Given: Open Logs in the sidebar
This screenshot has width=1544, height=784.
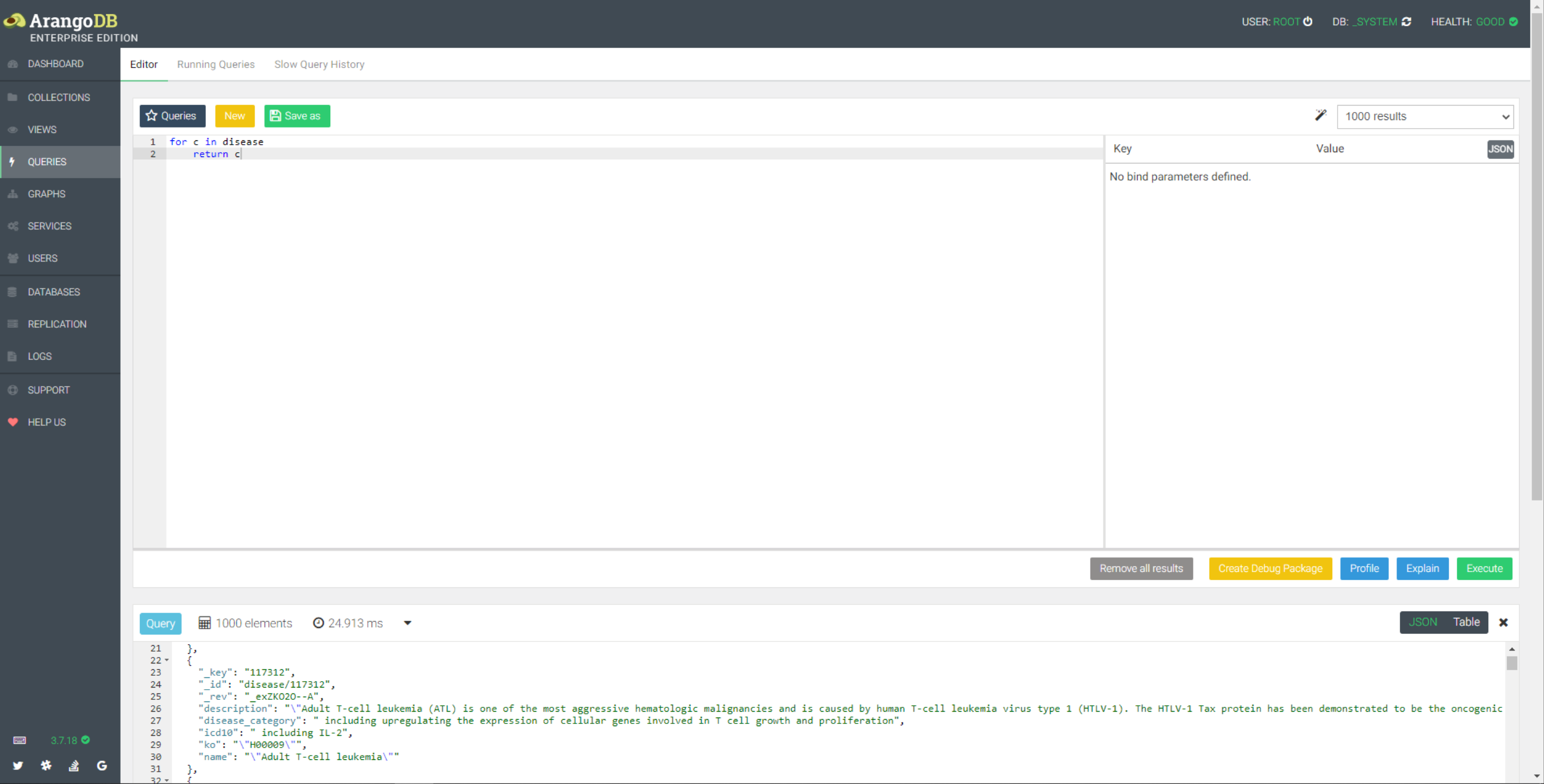Looking at the screenshot, I should (60, 356).
